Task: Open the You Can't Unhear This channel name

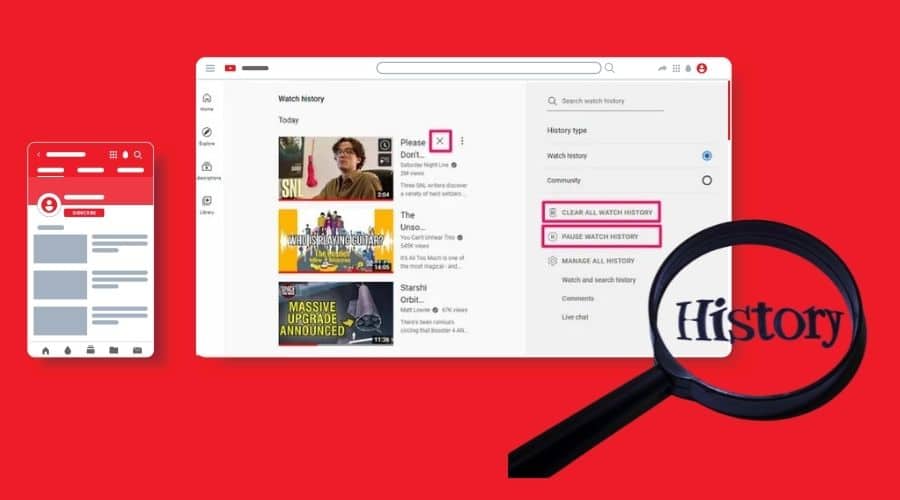Action: (427, 237)
